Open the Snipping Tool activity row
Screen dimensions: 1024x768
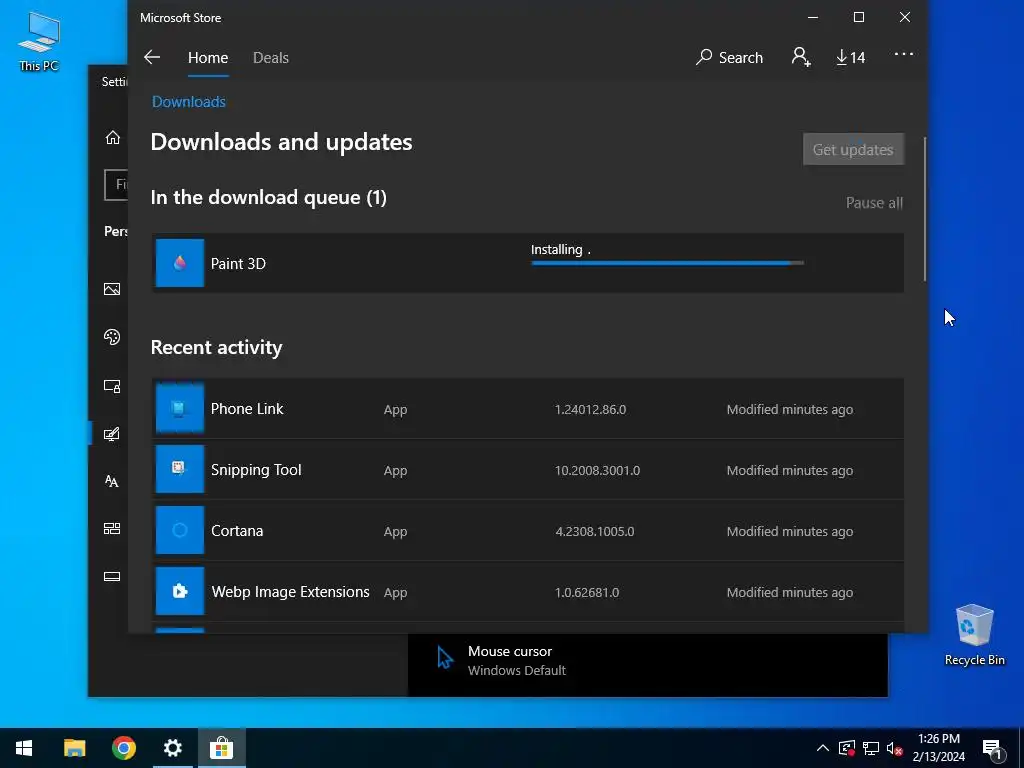(528, 470)
